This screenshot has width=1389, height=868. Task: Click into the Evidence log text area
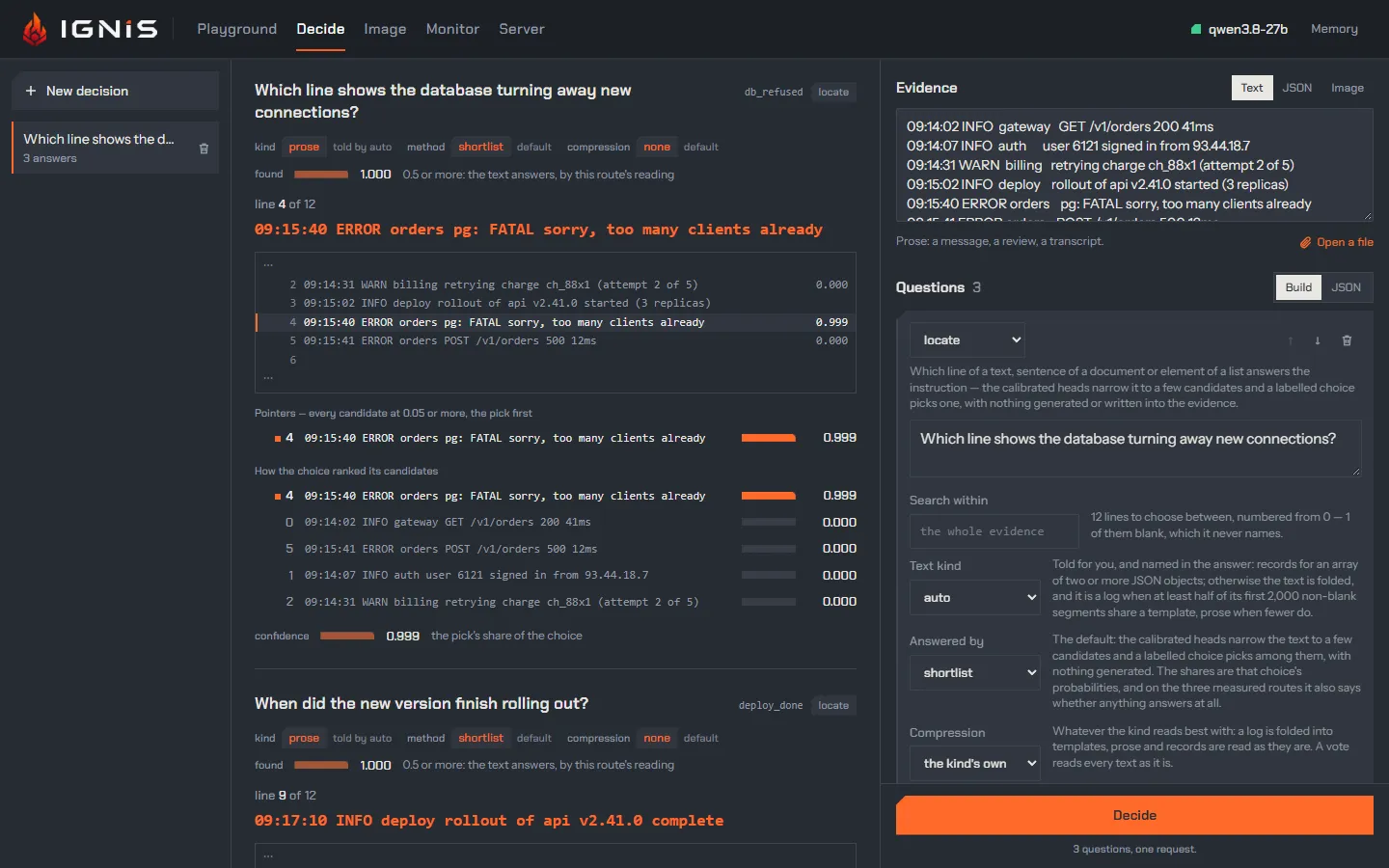coord(1134,165)
